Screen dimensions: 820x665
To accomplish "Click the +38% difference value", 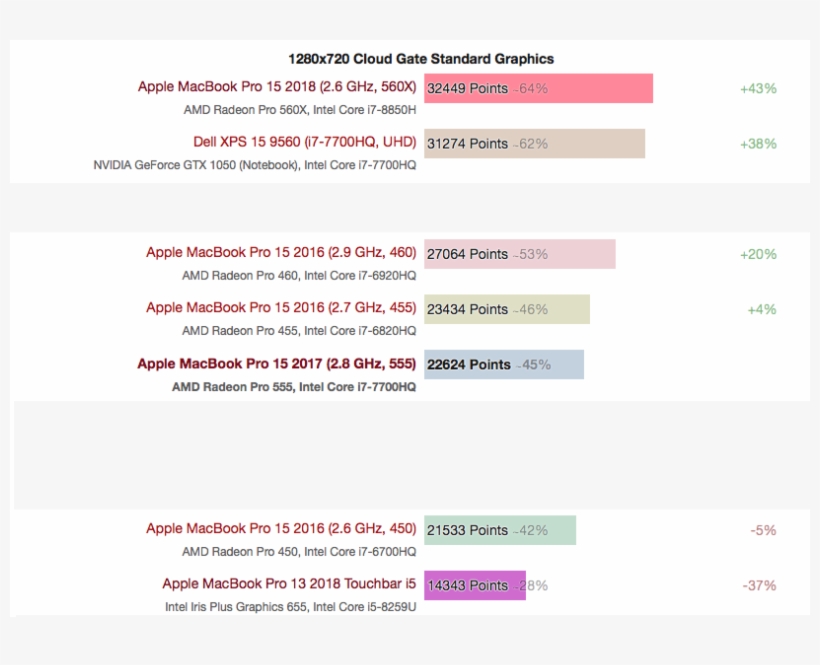I will pyautogui.click(x=758, y=143).
